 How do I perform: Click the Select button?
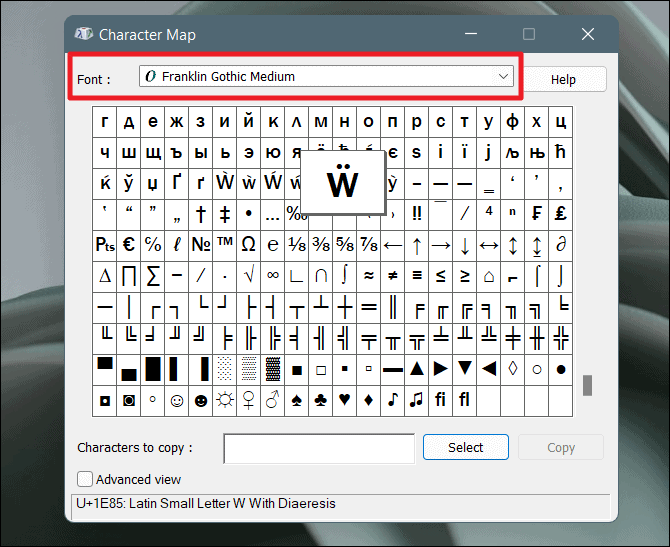pos(466,447)
